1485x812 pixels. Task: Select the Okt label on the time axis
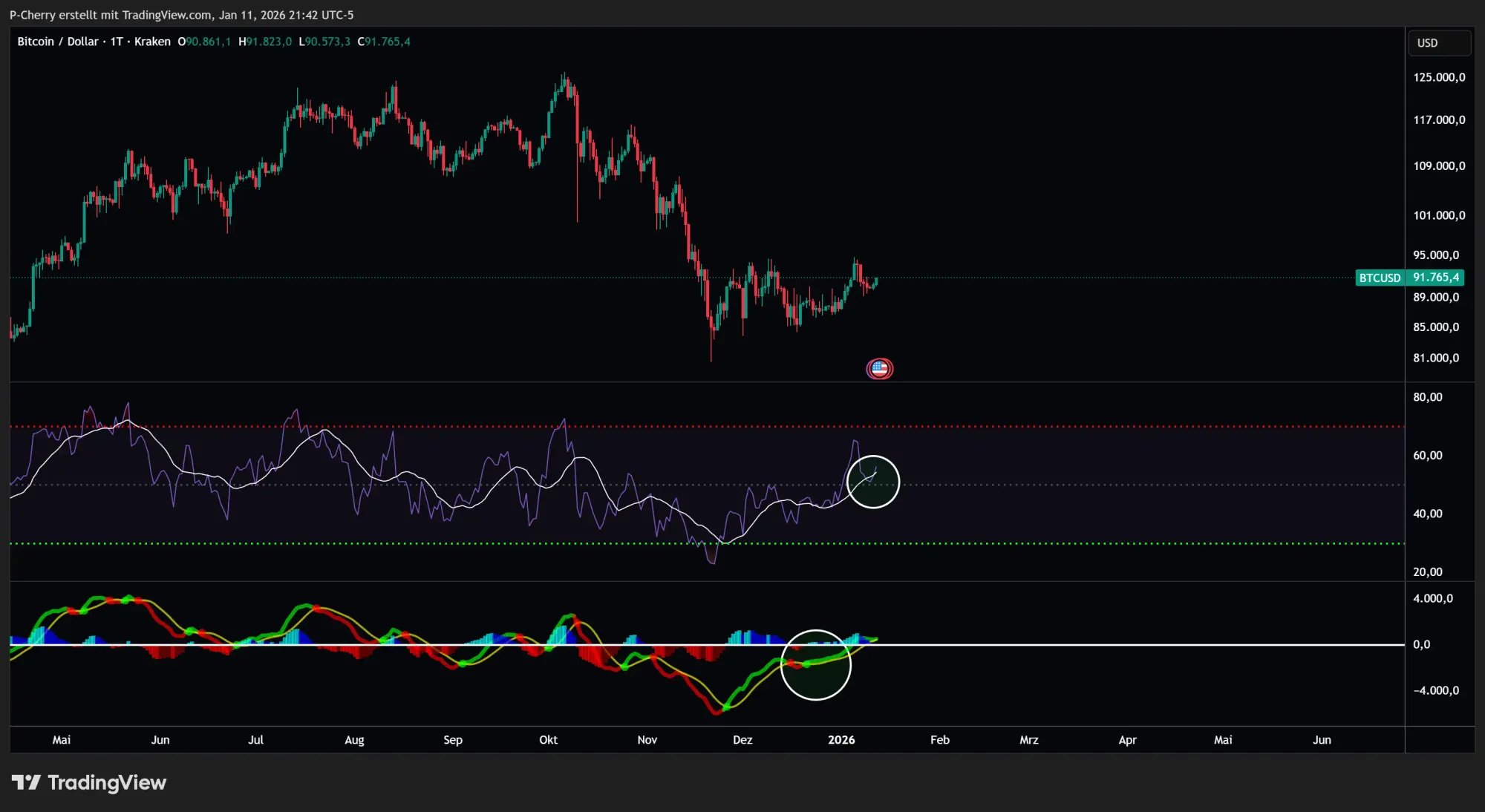point(549,740)
